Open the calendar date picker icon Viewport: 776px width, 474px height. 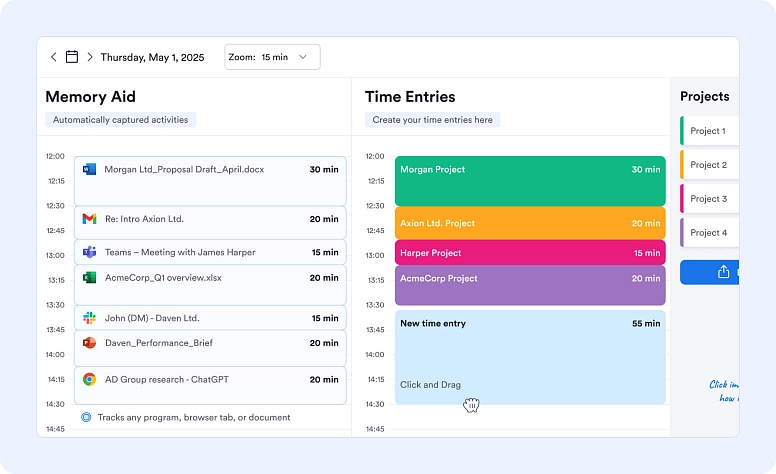pyautogui.click(x=72, y=57)
